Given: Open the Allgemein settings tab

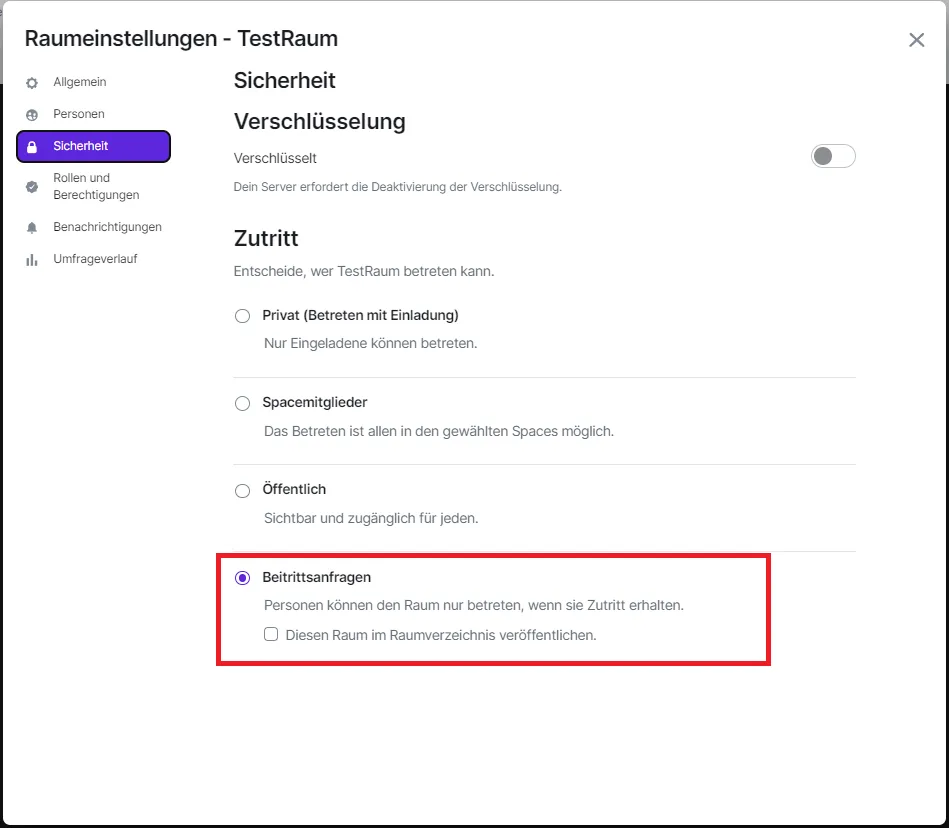Looking at the screenshot, I should [80, 82].
